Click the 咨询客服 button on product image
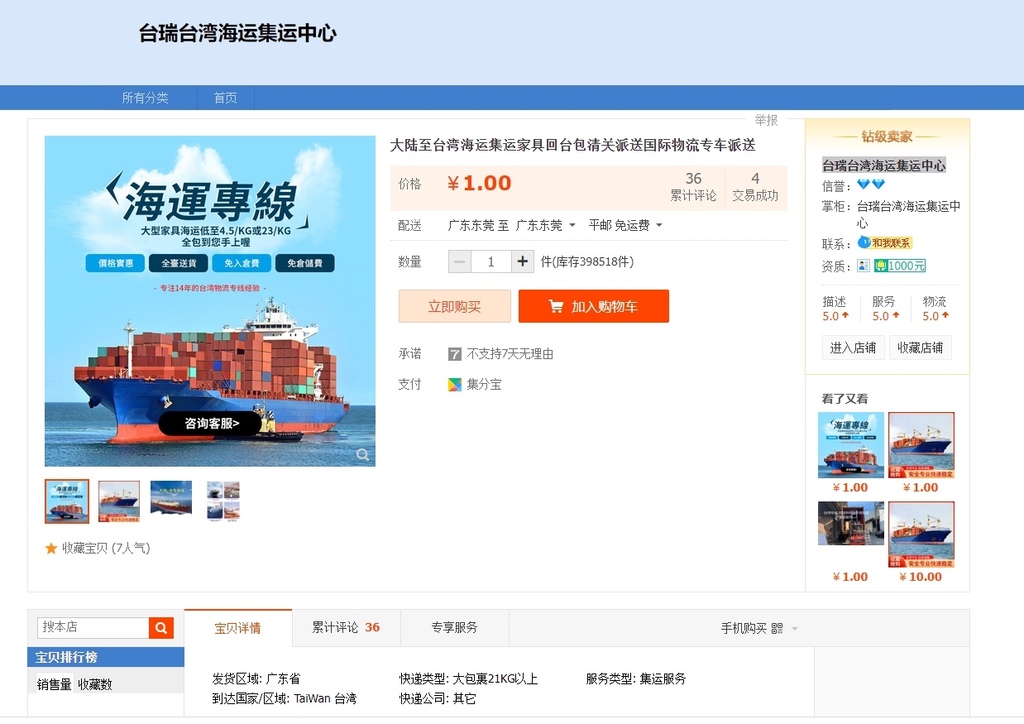 [212, 424]
